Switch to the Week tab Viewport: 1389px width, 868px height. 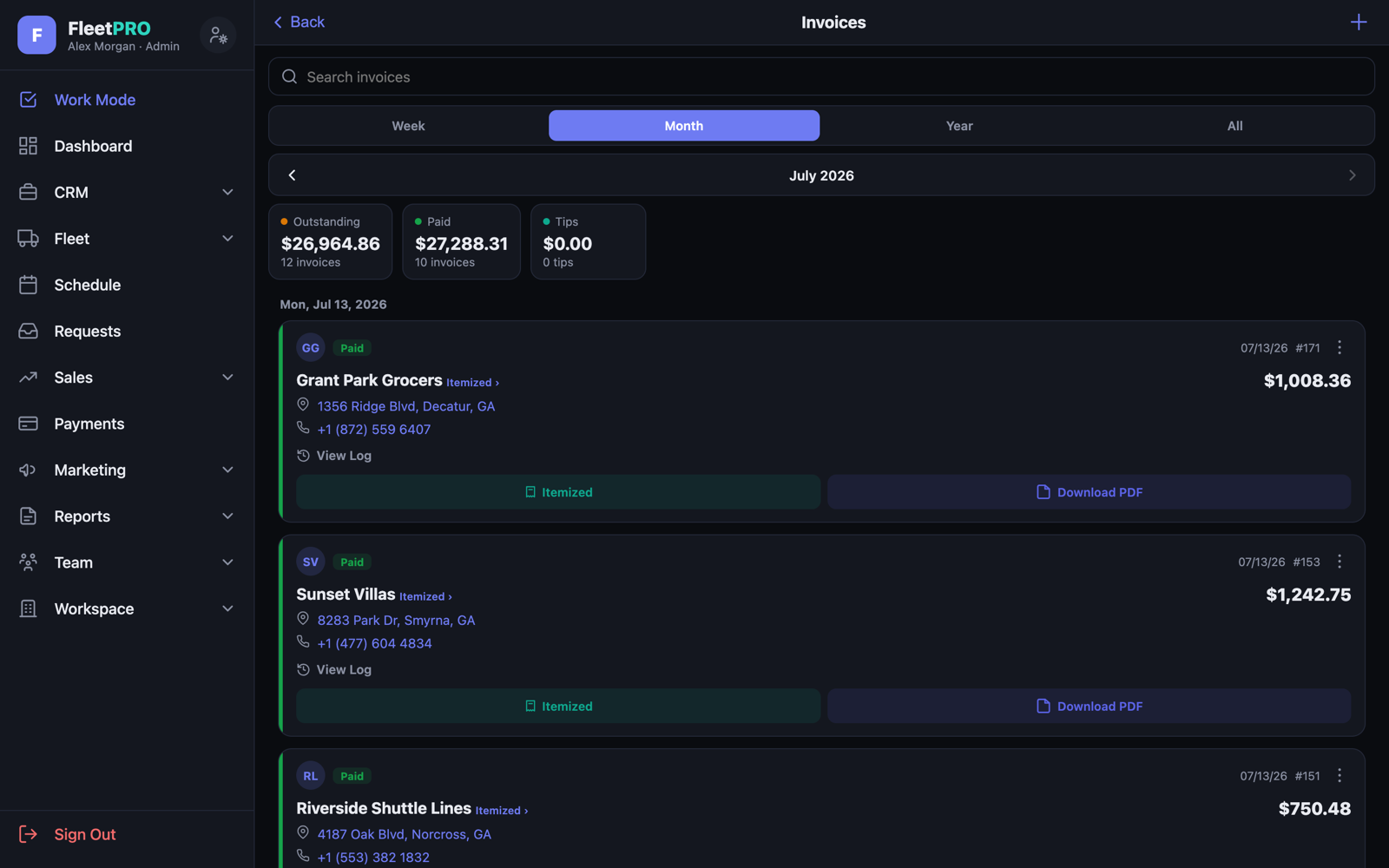click(408, 126)
